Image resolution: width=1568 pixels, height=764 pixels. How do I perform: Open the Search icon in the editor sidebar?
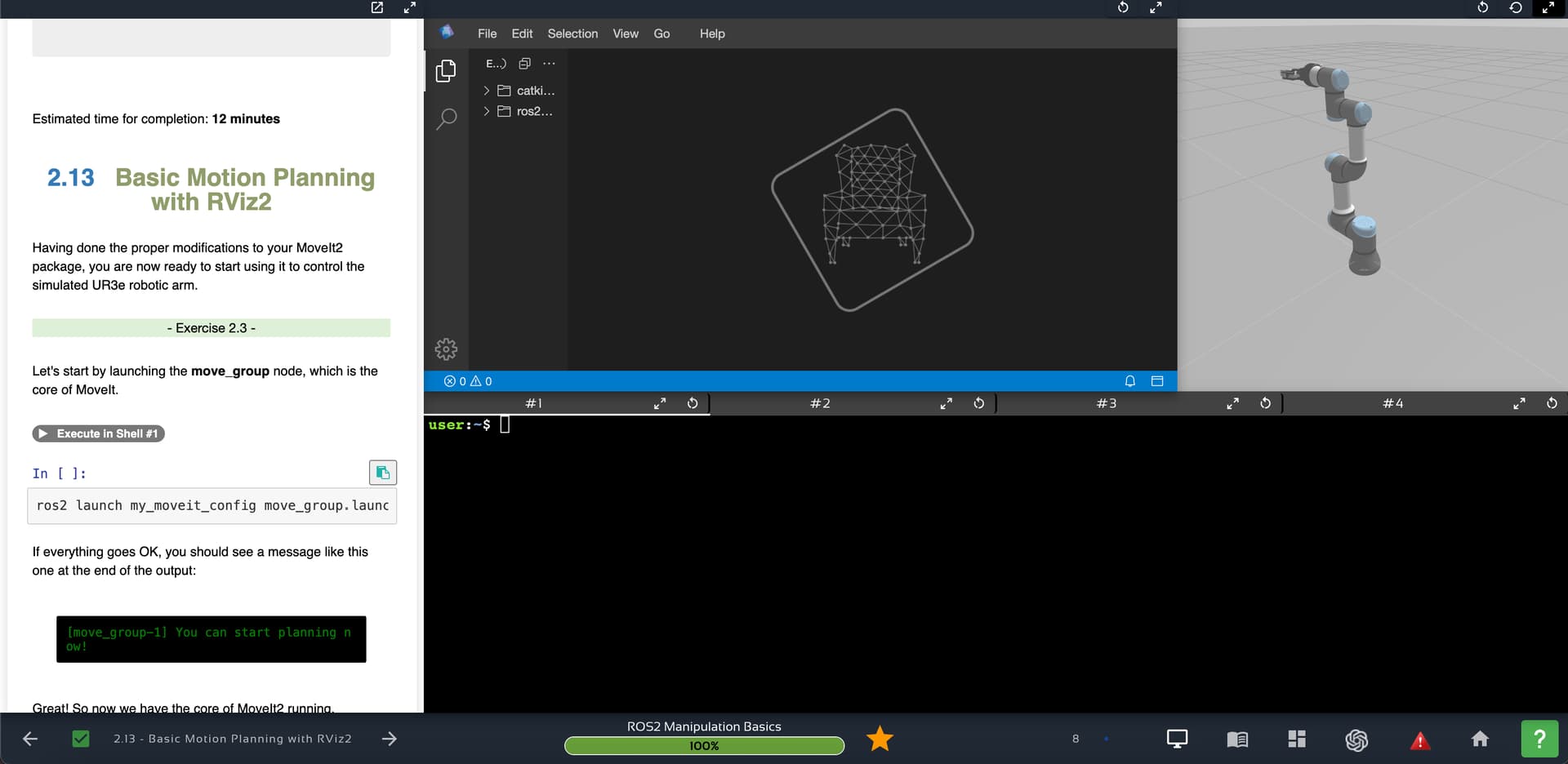click(446, 119)
